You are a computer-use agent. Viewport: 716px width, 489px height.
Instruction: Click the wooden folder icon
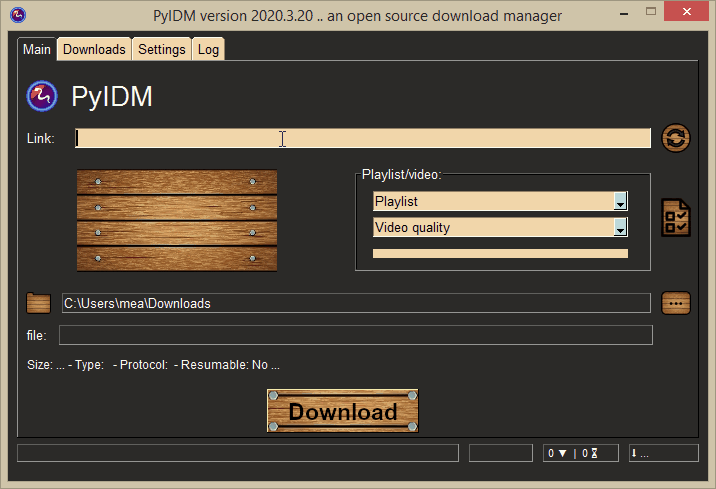tap(38, 303)
